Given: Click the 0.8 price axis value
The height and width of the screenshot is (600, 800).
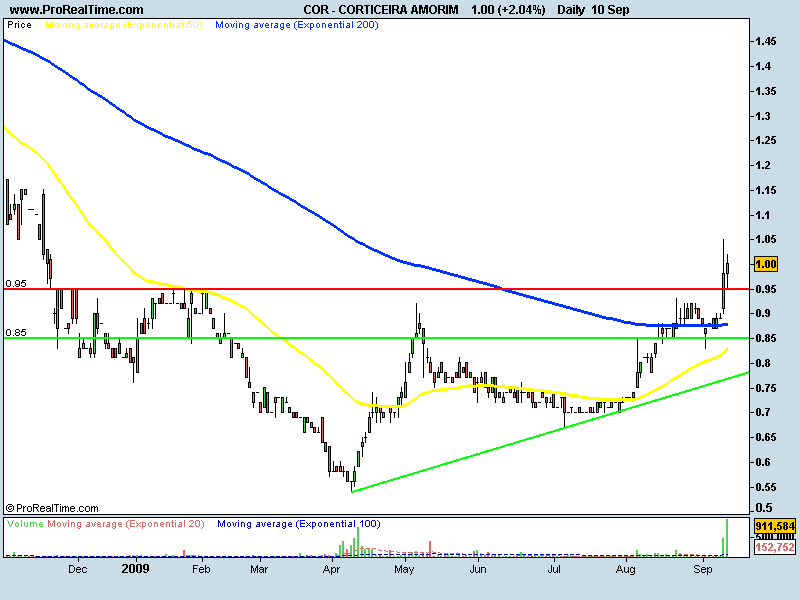Looking at the screenshot, I should [x=763, y=363].
